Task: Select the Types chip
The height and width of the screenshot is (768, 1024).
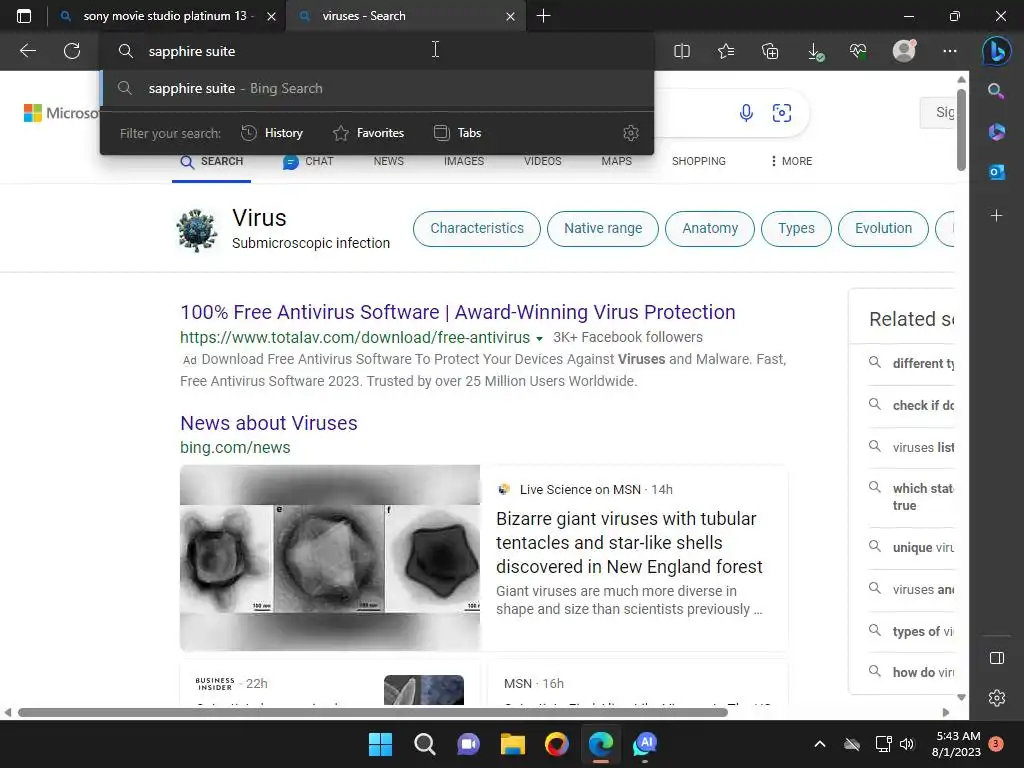Action: click(796, 229)
